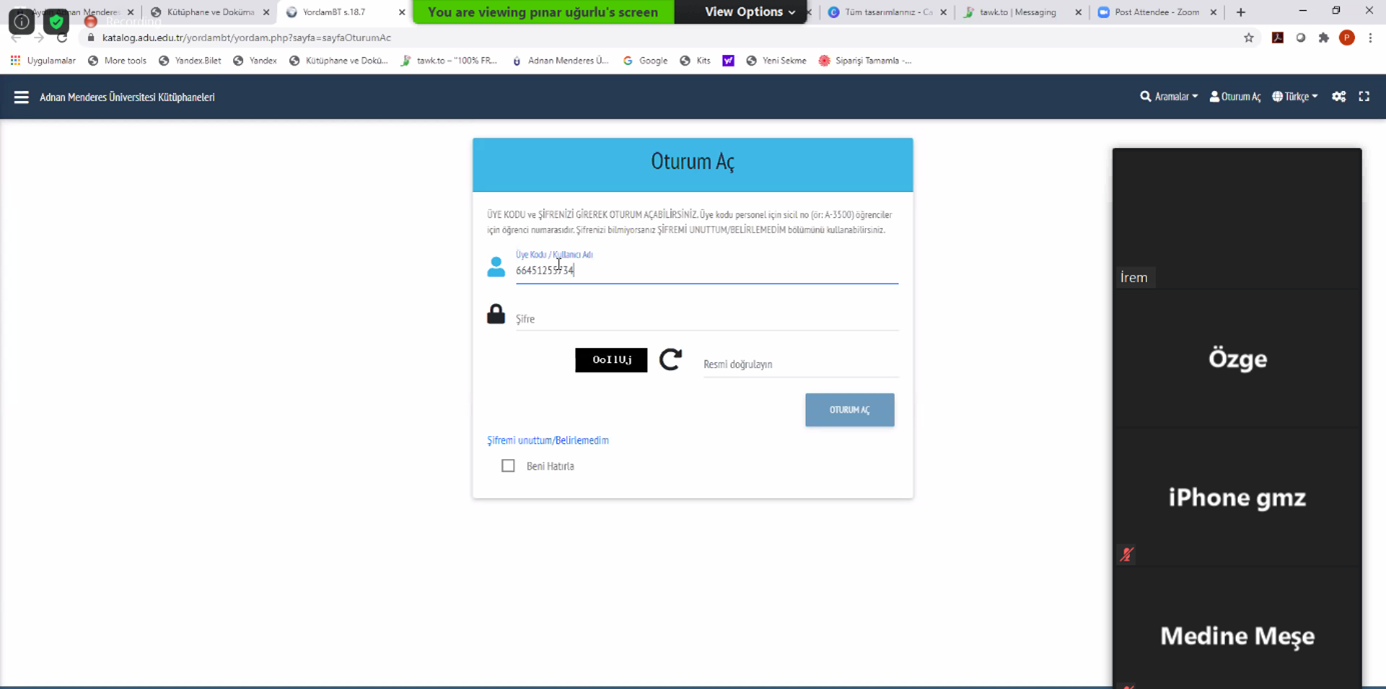Refresh the captcha image
The width and height of the screenshot is (1386, 689).
pos(671,359)
